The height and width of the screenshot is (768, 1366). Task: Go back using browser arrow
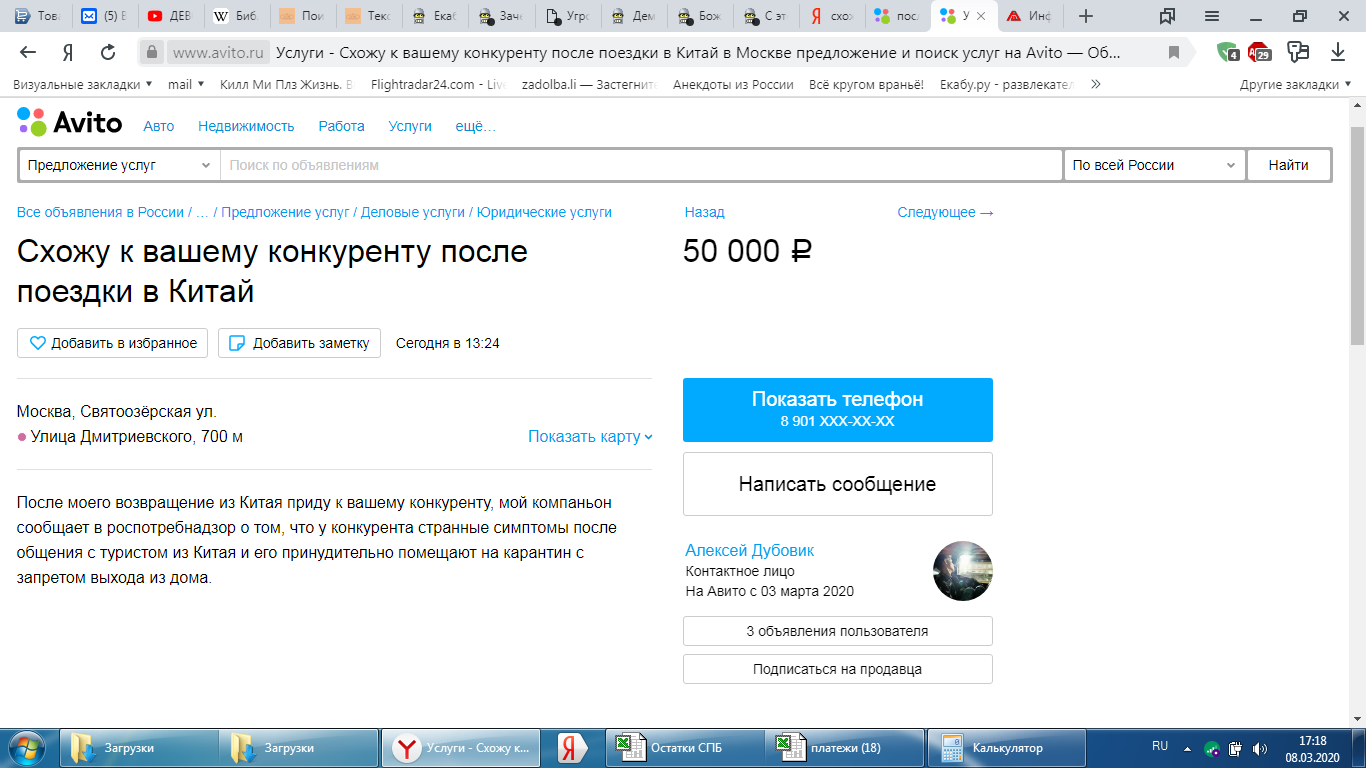[x=28, y=52]
